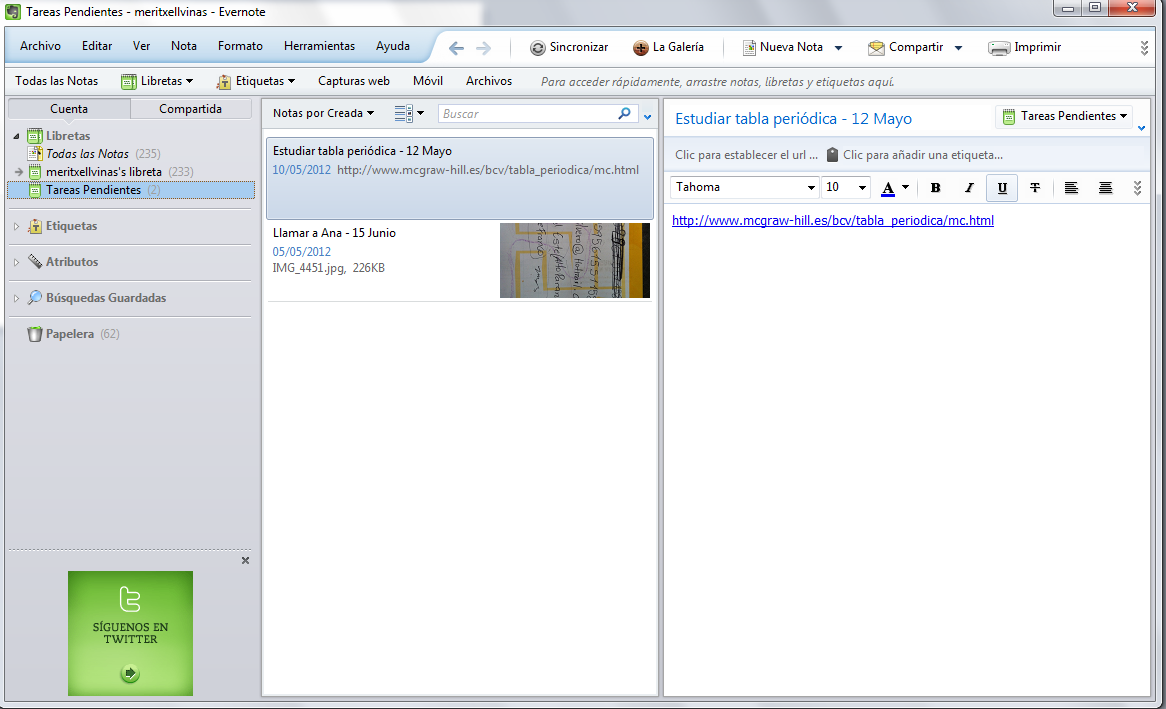Click the search magnifier icon
The height and width of the screenshot is (709, 1166).
tap(625, 113)
